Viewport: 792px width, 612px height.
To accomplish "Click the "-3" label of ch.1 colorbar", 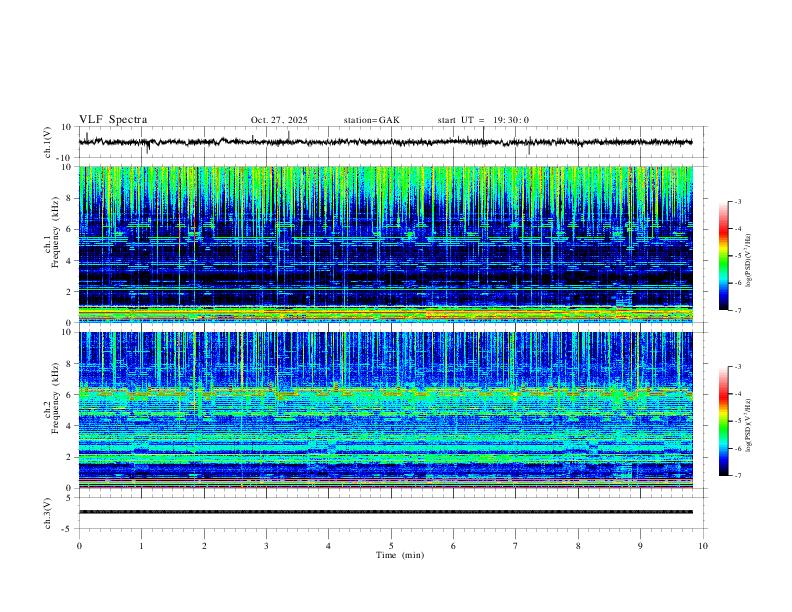I will (x=737, y=201).
